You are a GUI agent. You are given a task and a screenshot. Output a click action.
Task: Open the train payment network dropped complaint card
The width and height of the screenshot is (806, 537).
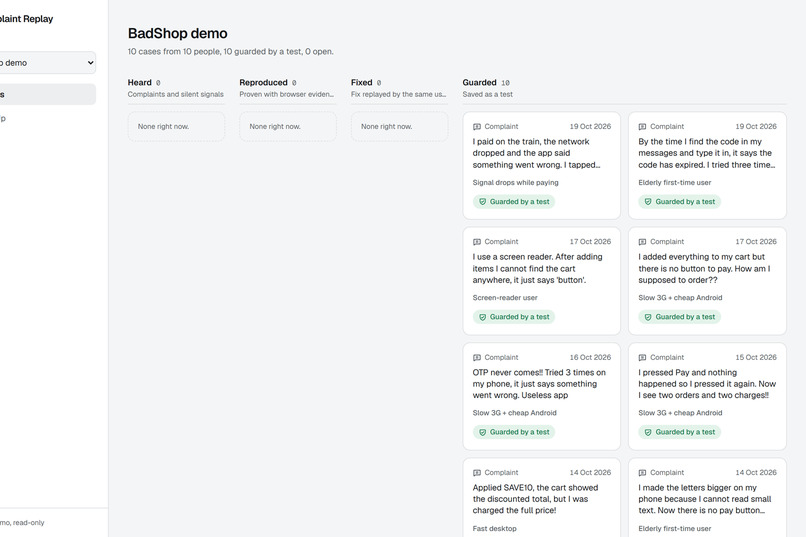(x=541, y=165)
